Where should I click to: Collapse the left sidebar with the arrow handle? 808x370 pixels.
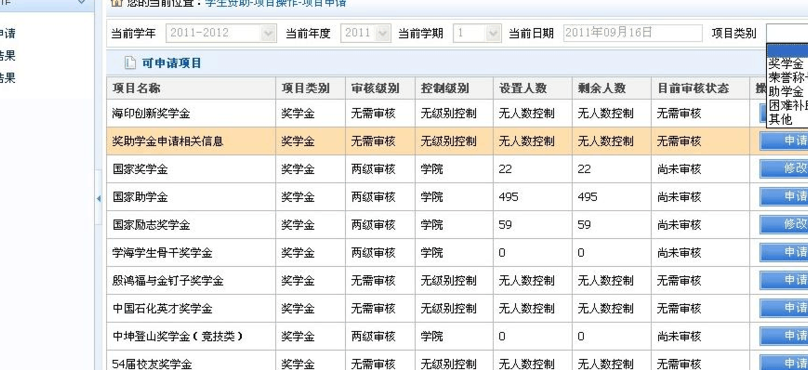(x=98, y=198)
